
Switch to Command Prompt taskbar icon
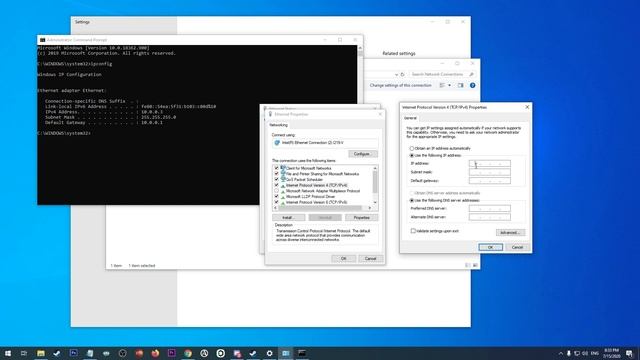tap(302, 353)
